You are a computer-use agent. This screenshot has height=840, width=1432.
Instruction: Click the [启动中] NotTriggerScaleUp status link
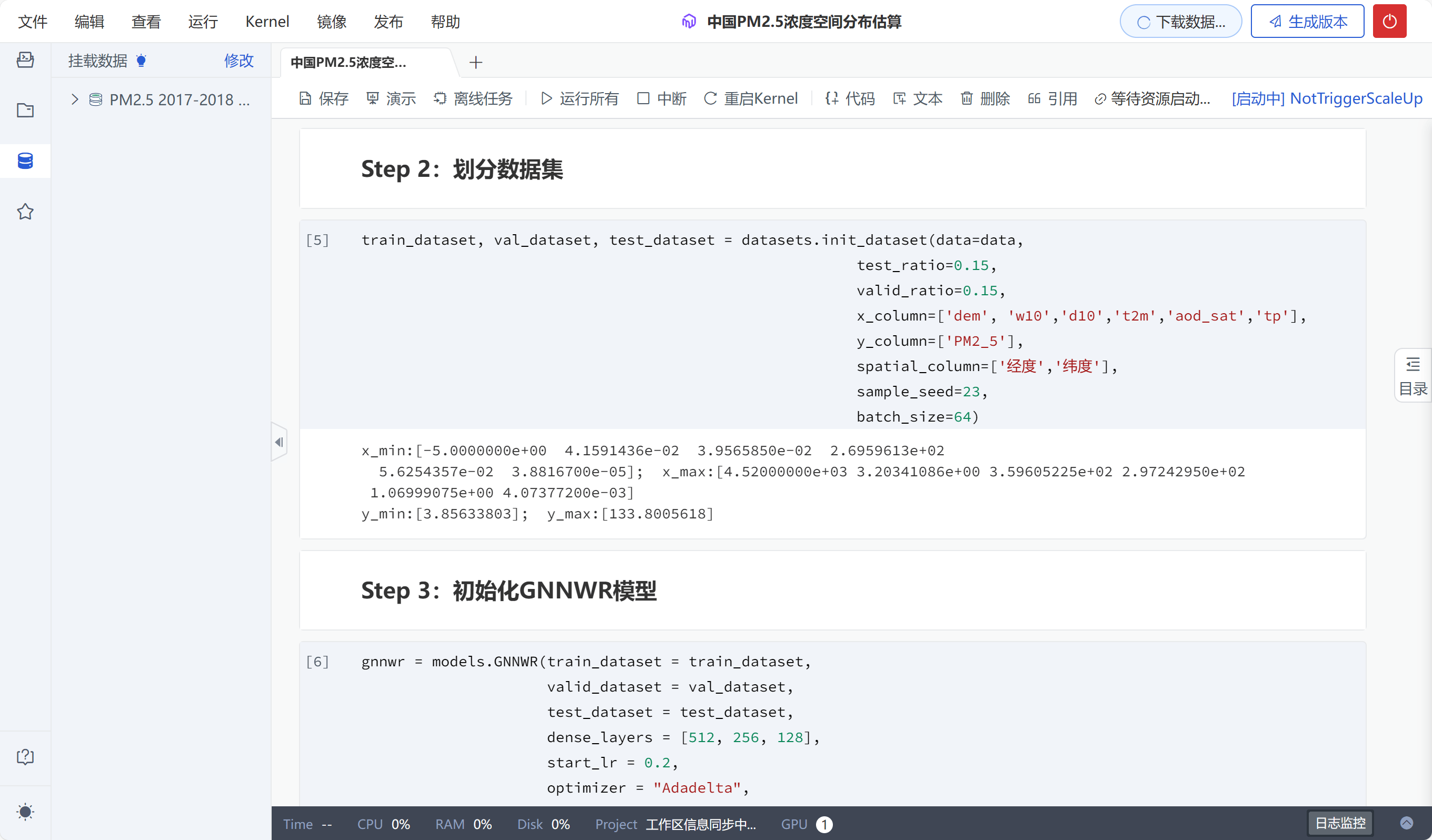point(1327,99)
